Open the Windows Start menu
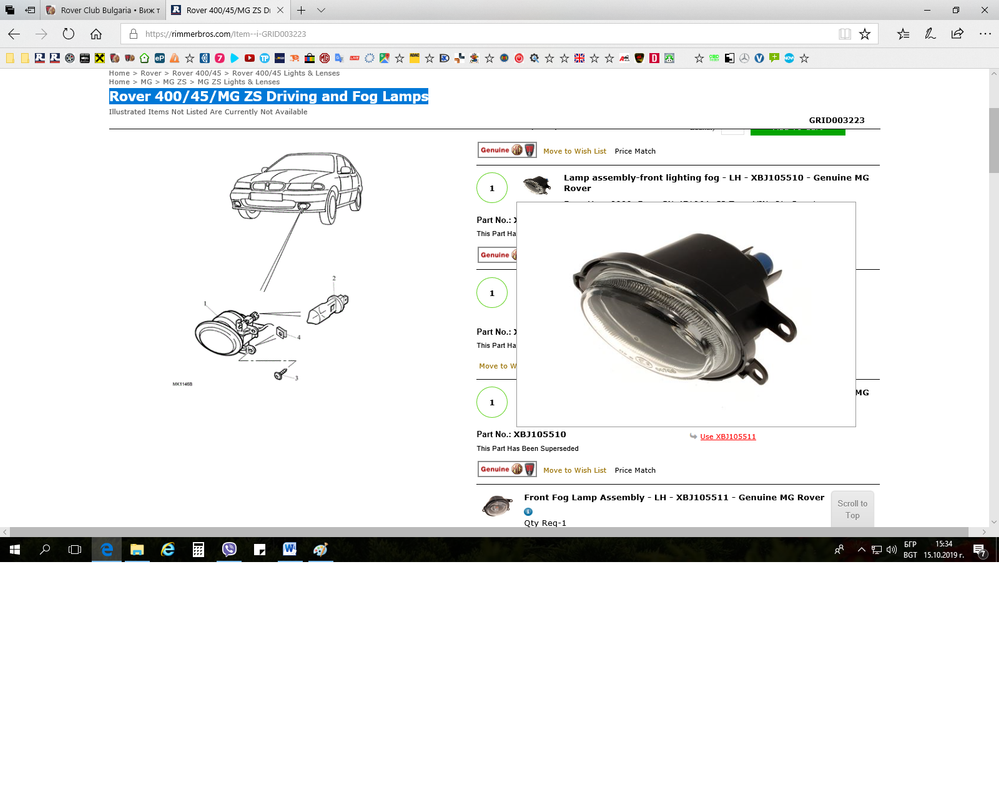999x800 pixels. tap(15, 549)
